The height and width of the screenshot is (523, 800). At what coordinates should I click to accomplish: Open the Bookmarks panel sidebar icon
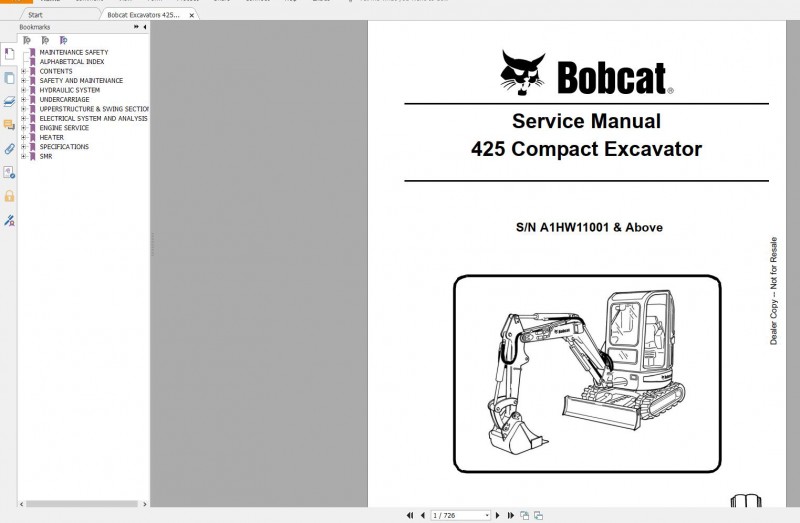pyautogui.click(x=9, y=54)
